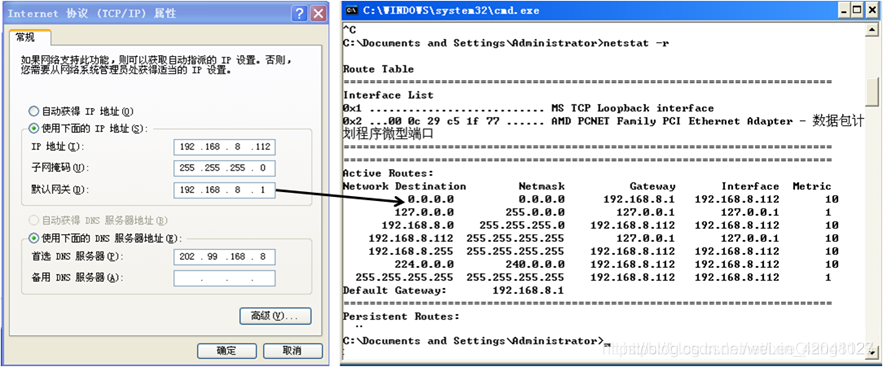Click the 'Metric' column header

[x=811, y=186]
